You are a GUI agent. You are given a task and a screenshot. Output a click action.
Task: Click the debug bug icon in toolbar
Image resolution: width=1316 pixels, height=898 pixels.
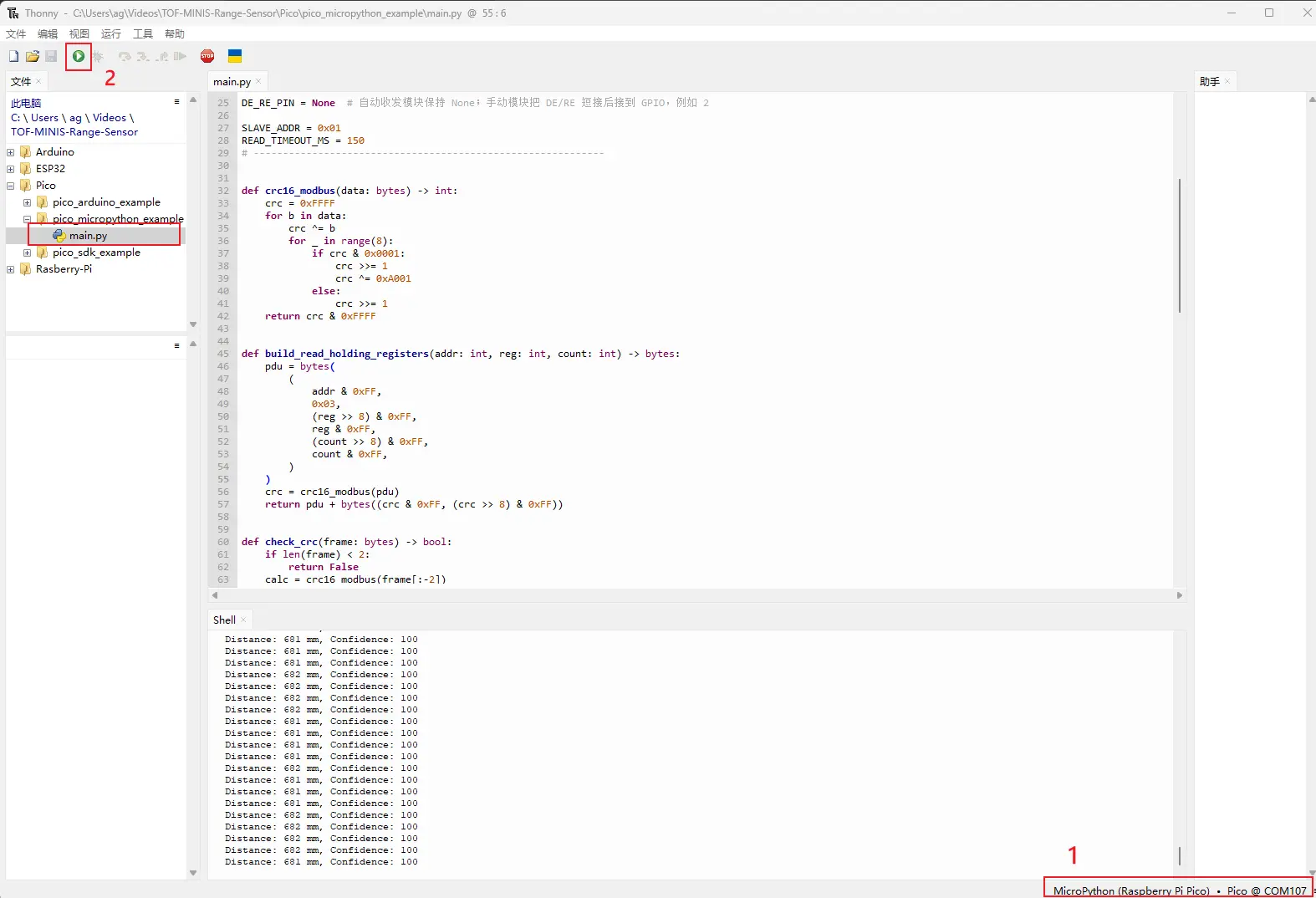(x=98, y=56)
